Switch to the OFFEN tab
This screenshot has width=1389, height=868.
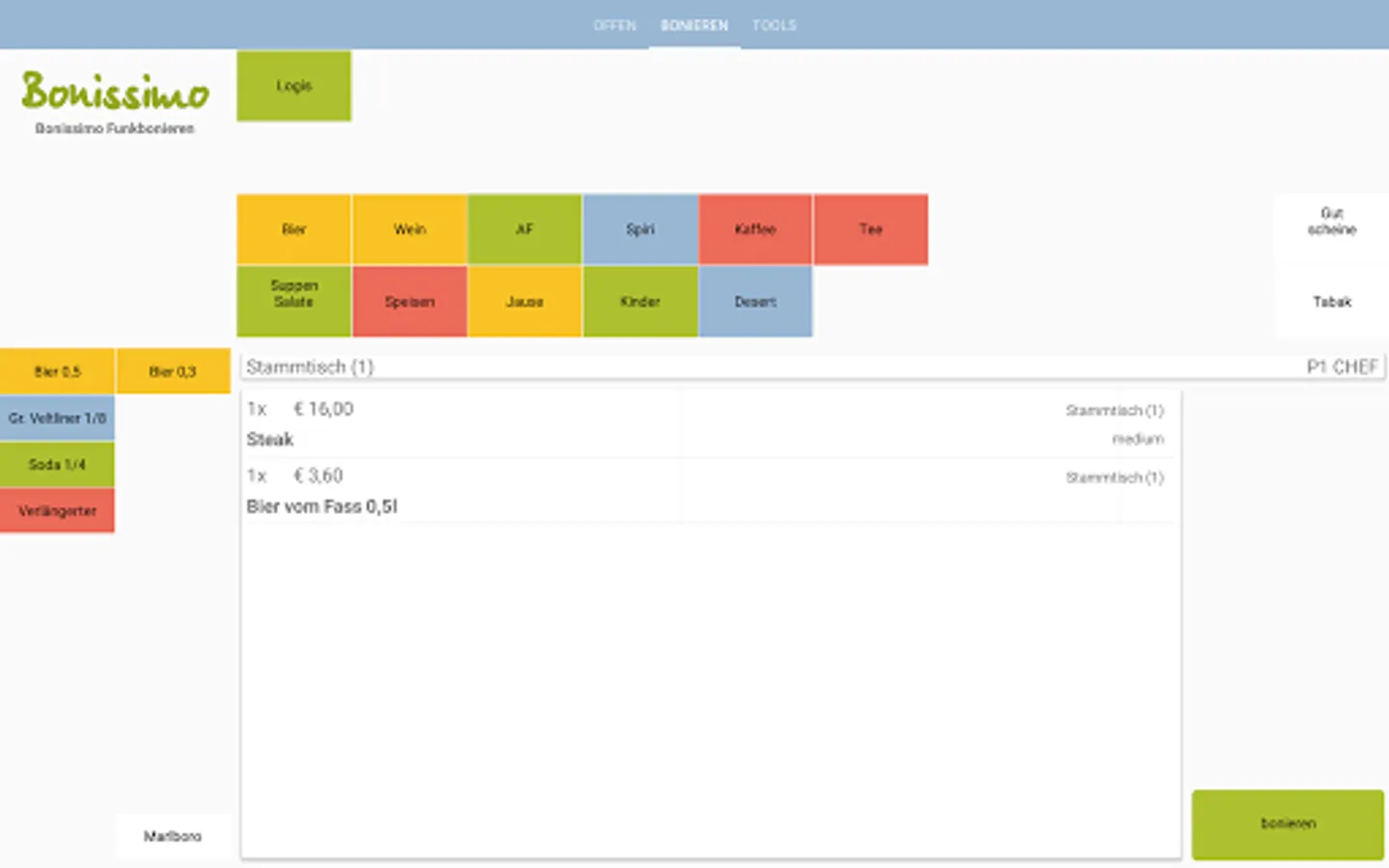pyautogui.click(x=614, y=25)
